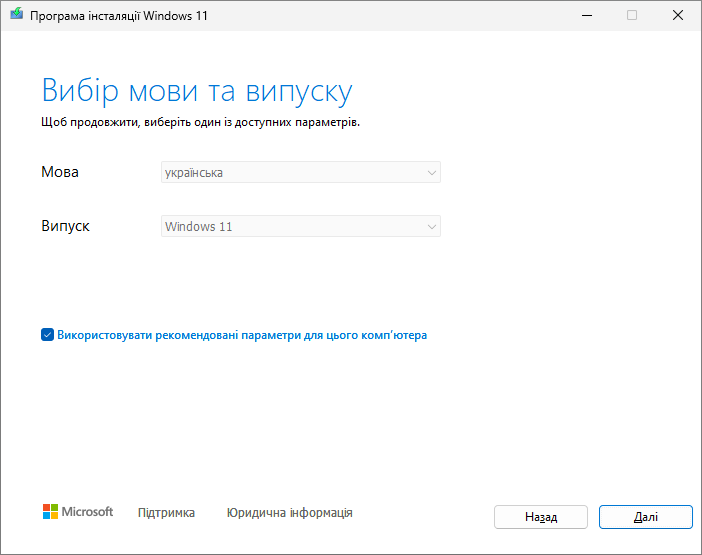702x555 pixels.
Task: Open the Підтримка link
Action: pyautogui.click(x=166, y=512)
